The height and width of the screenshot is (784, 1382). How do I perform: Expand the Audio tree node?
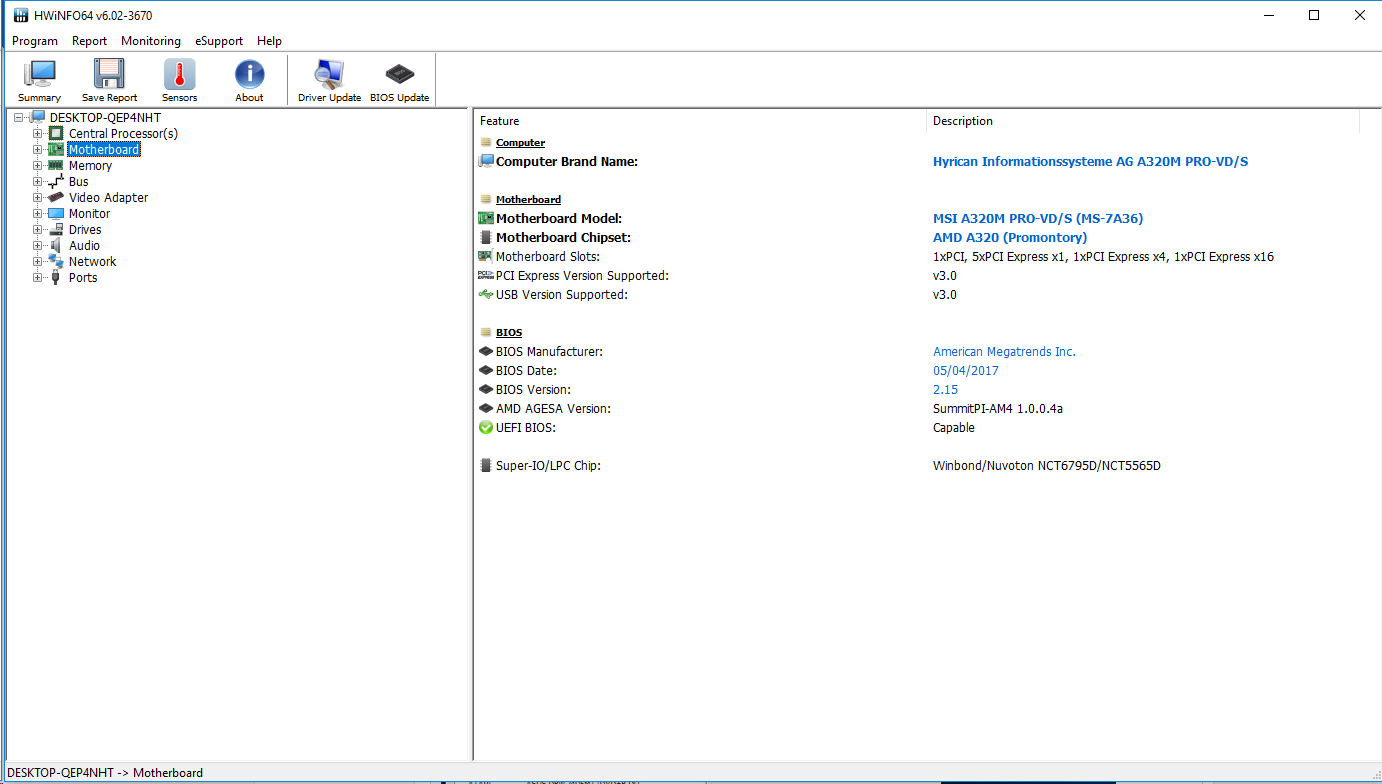click(x=38, y=246)
